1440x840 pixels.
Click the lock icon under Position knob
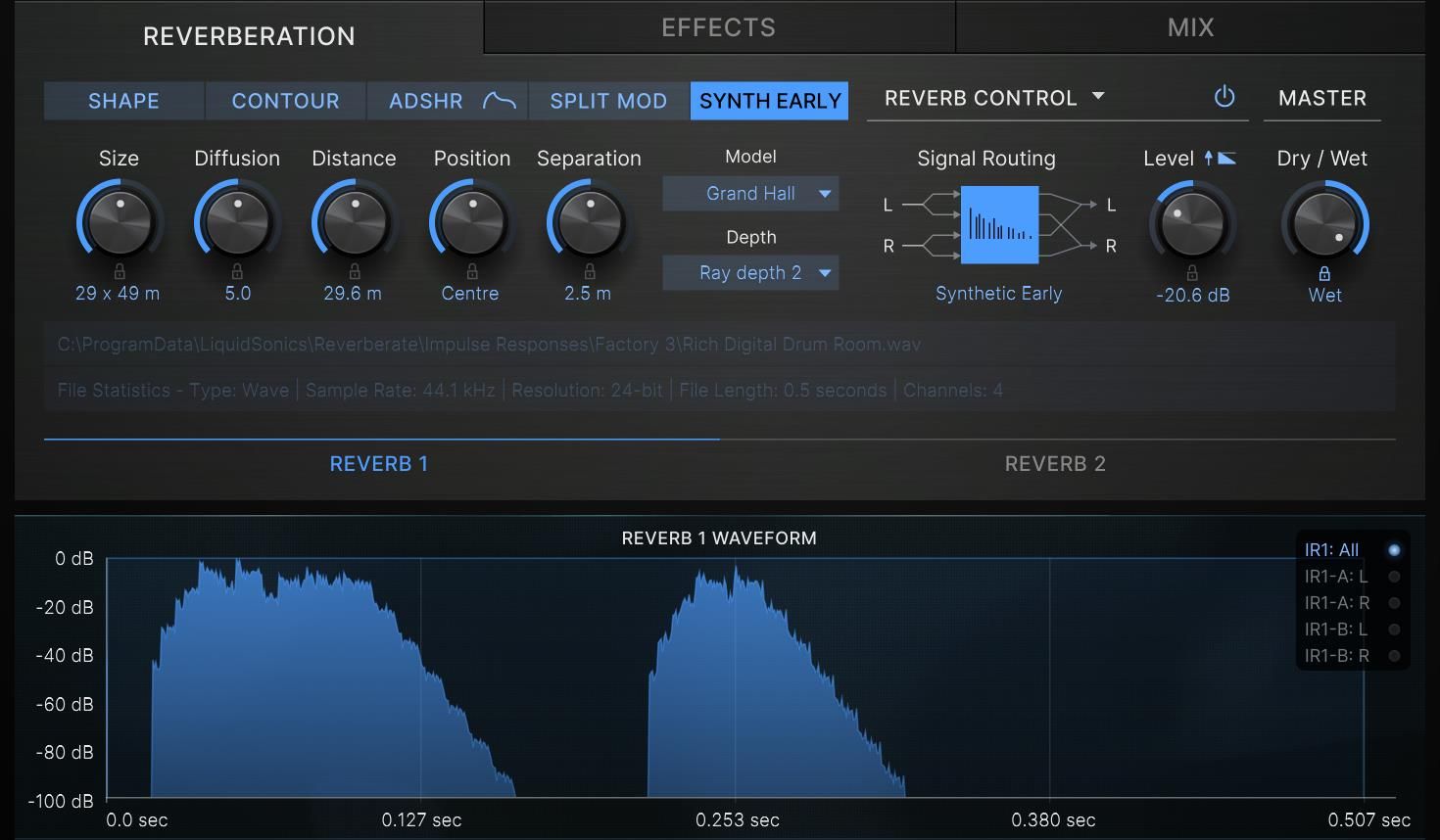pos(472,271)
